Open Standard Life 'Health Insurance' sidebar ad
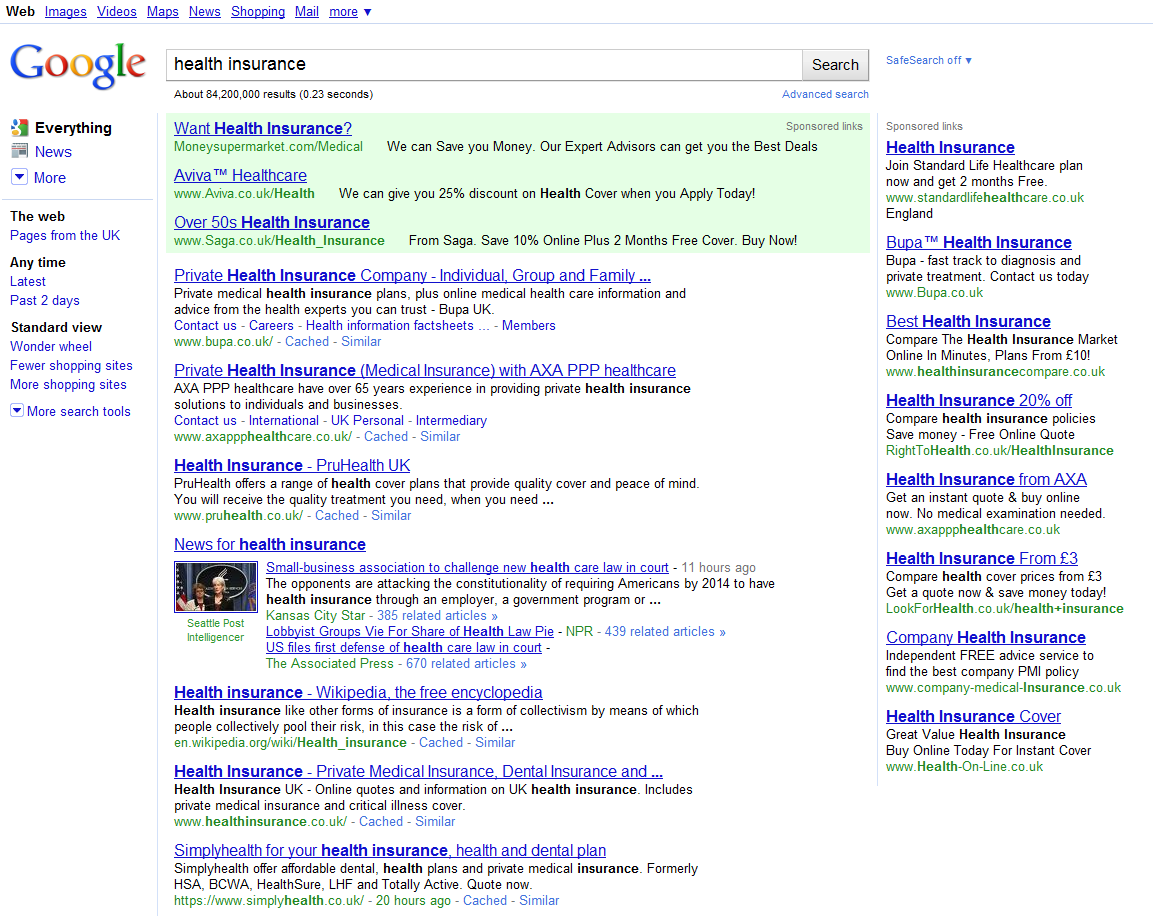Image resolution: width=1153 pixels, height=916 pixels. tap(950, 148)
